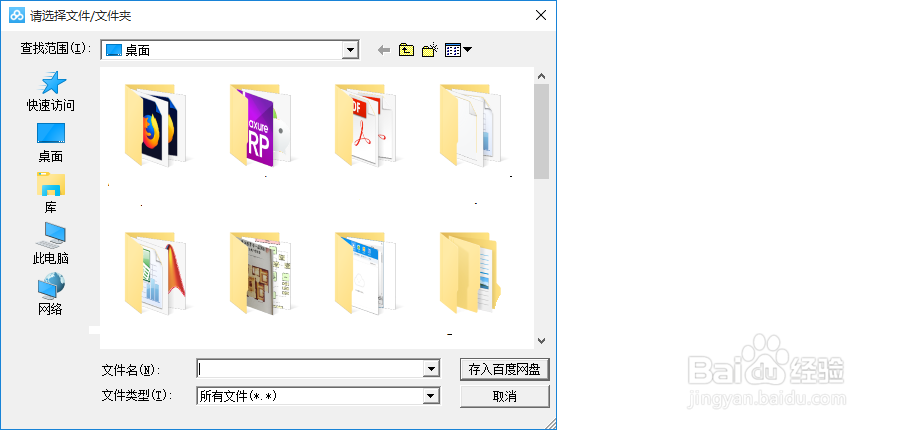Create a new folder
The height and width of the screenshot is (430, 897).
[430, 50]
